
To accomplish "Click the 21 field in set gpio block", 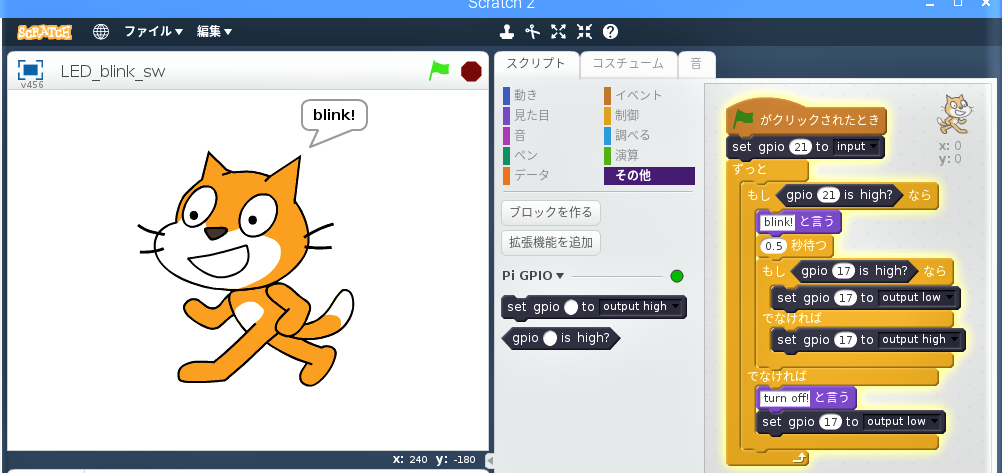I will click(800, 147).
